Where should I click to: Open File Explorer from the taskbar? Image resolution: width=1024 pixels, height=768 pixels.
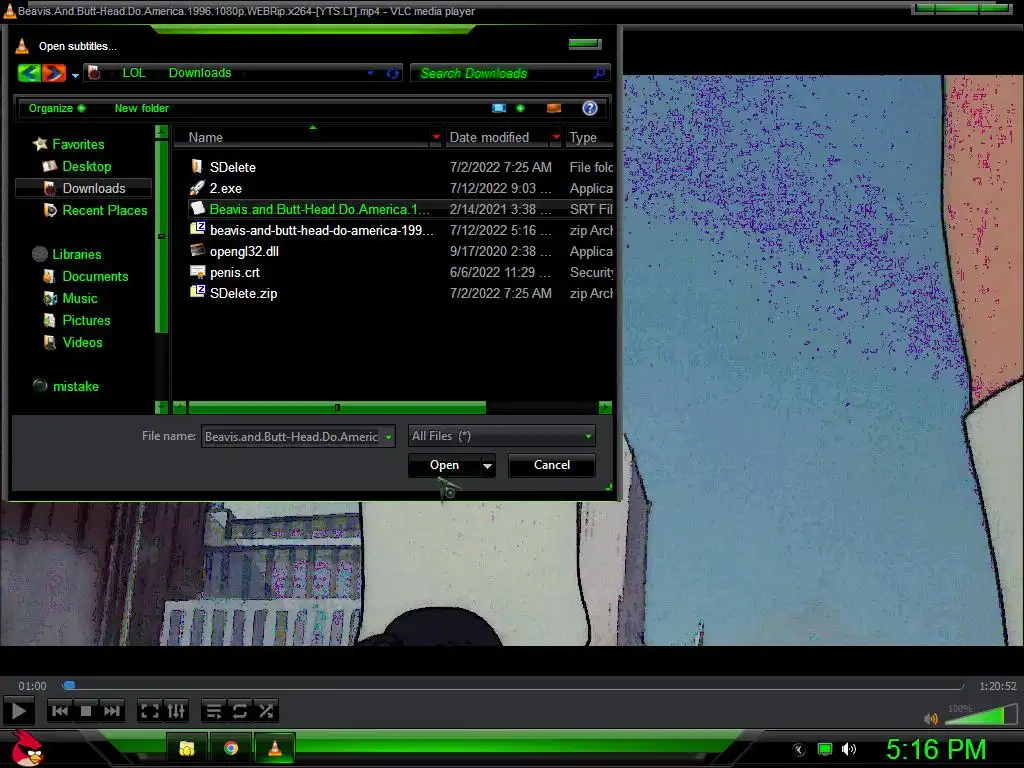coord(187,748)
